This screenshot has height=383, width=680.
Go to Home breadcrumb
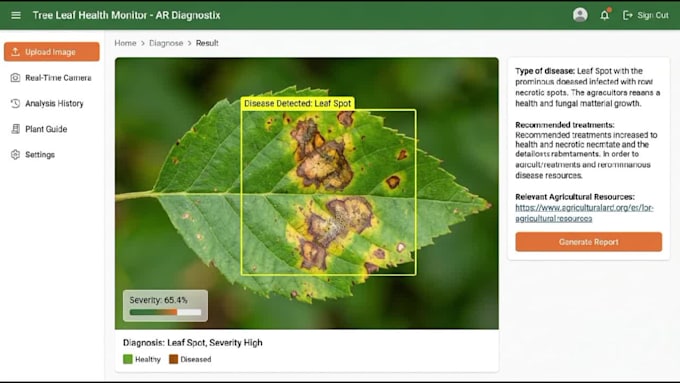pos(125,43)
